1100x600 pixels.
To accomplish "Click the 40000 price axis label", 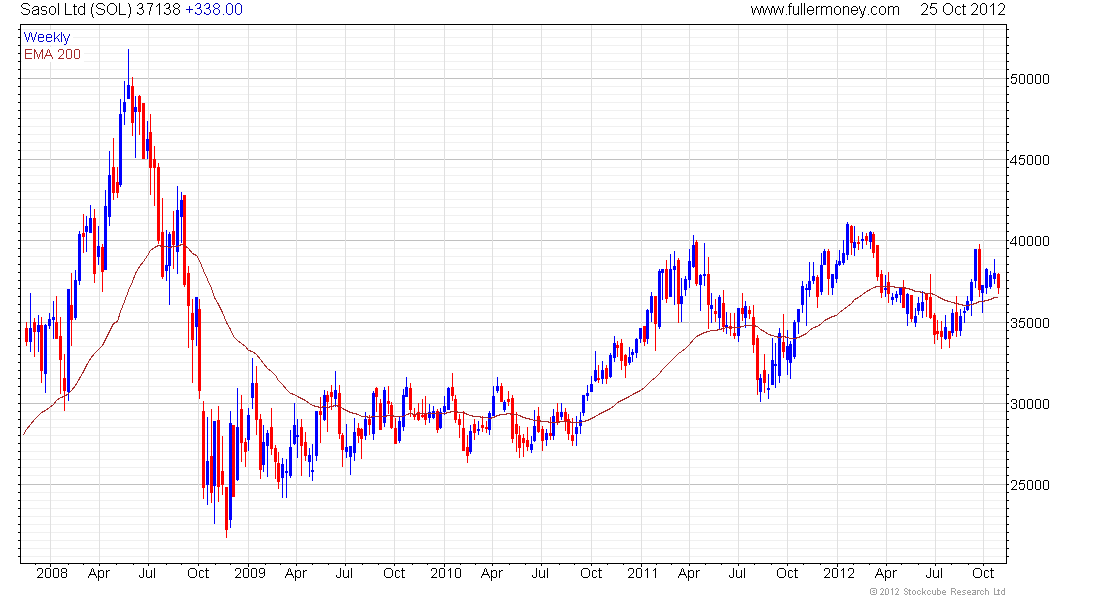I will (1029, 241).
